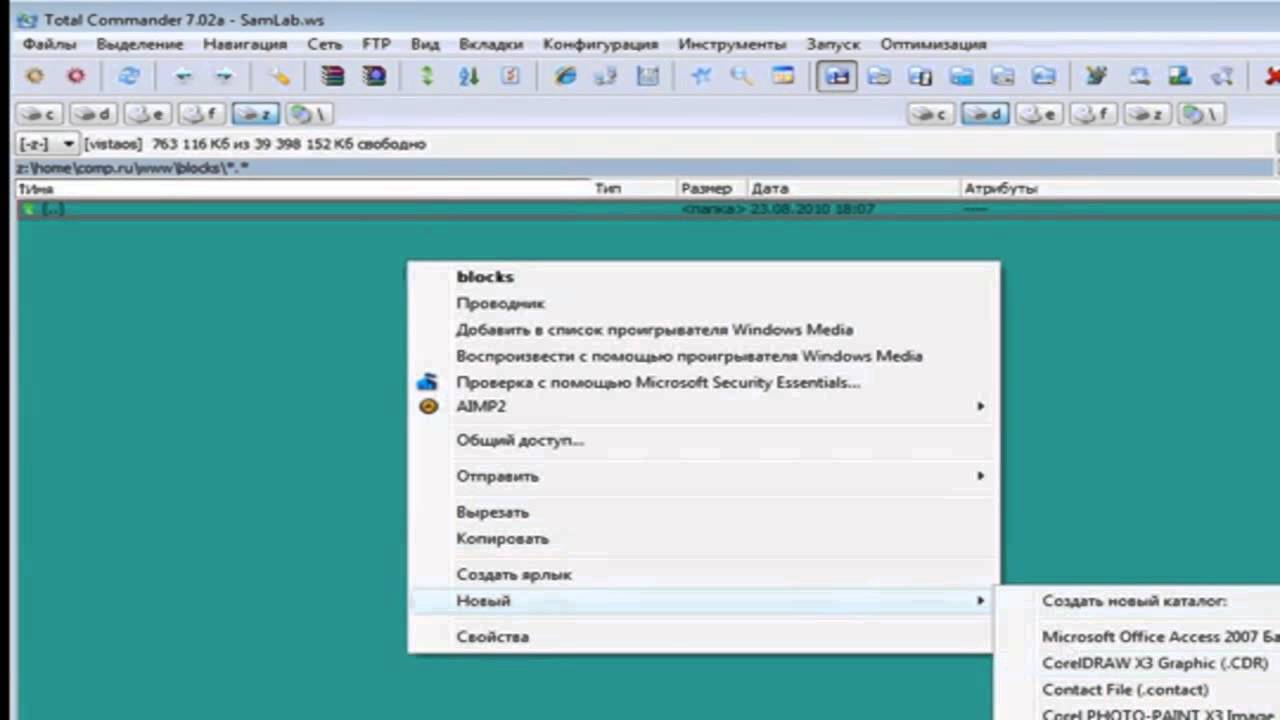Open the Навигация menu

tap(245, 44)
